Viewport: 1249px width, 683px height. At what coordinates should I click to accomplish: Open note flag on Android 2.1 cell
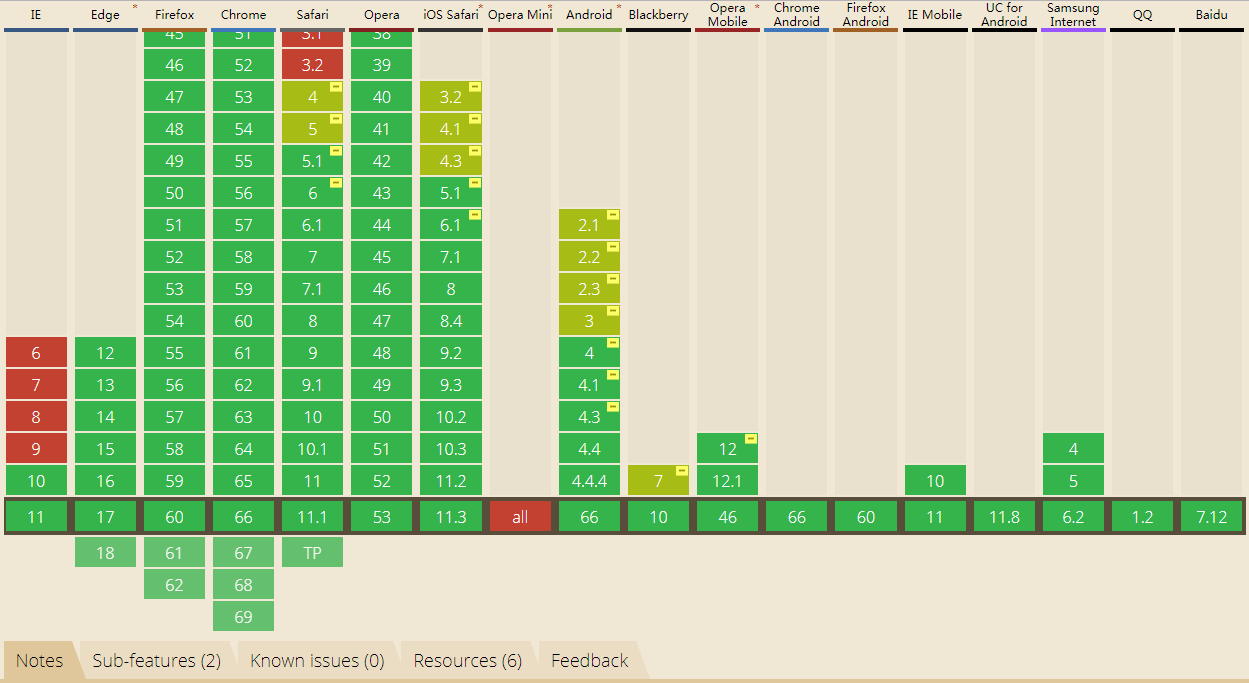[613, 215]
